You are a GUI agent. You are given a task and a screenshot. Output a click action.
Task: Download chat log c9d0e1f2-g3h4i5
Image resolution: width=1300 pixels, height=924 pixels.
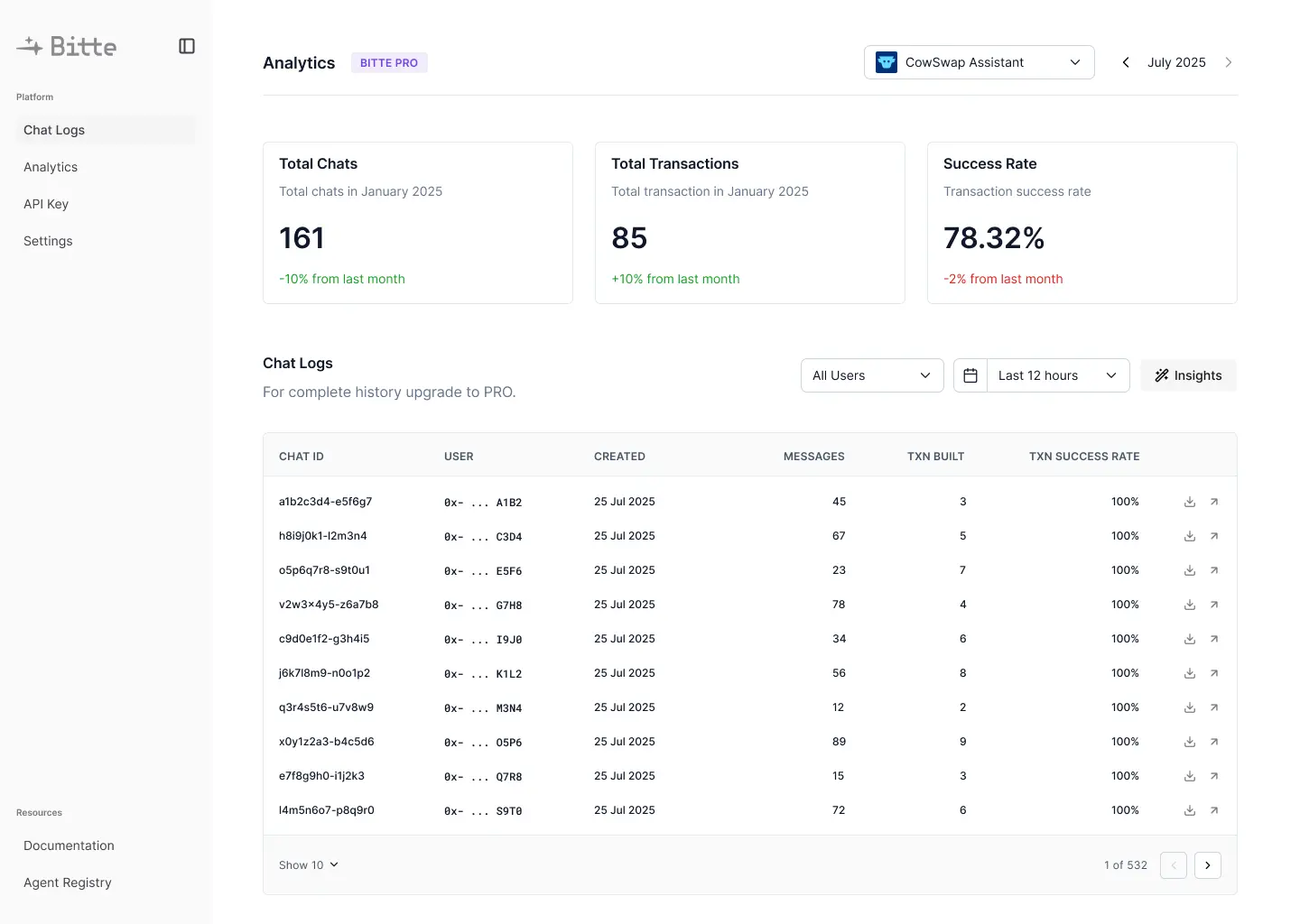(x=1190, y=639)
